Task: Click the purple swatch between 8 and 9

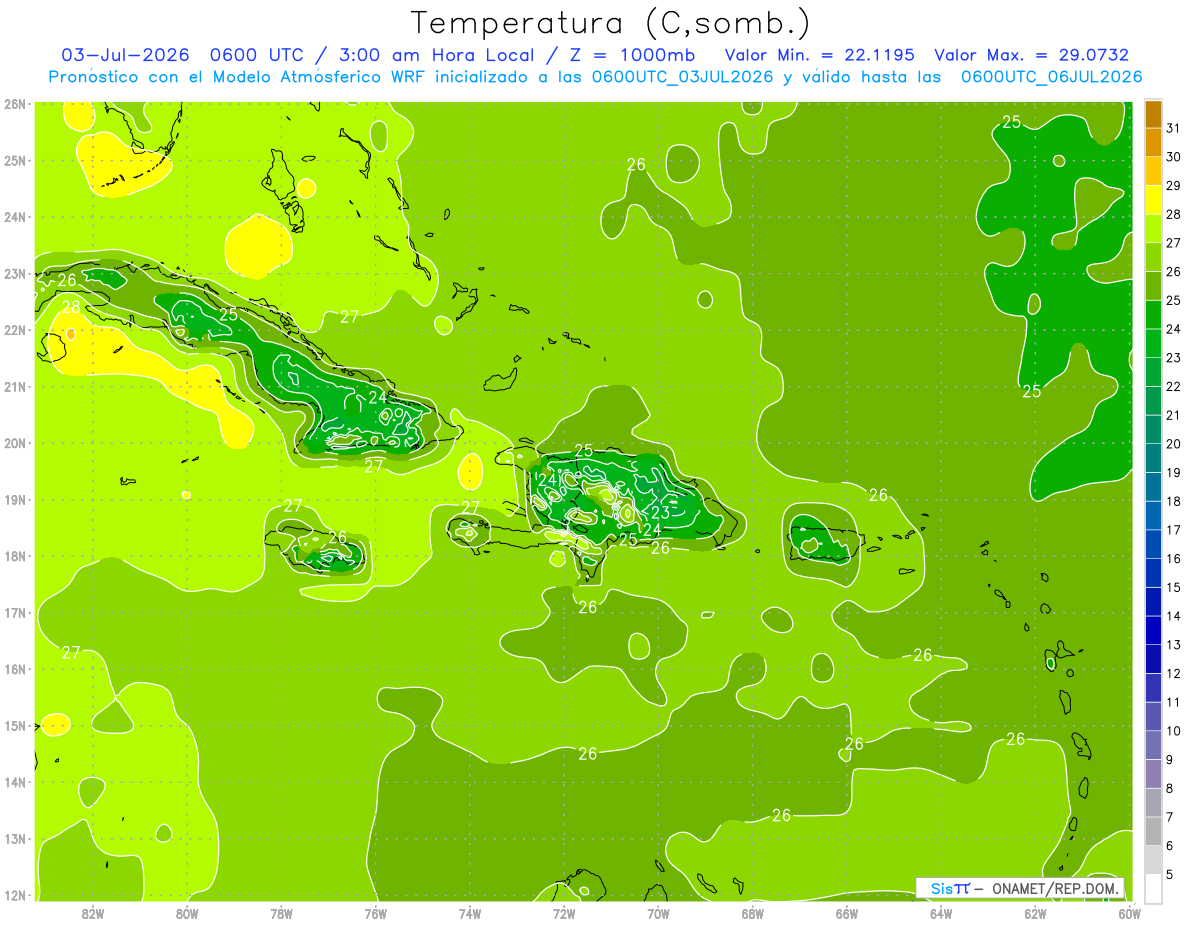Action: click(1153, 774)
